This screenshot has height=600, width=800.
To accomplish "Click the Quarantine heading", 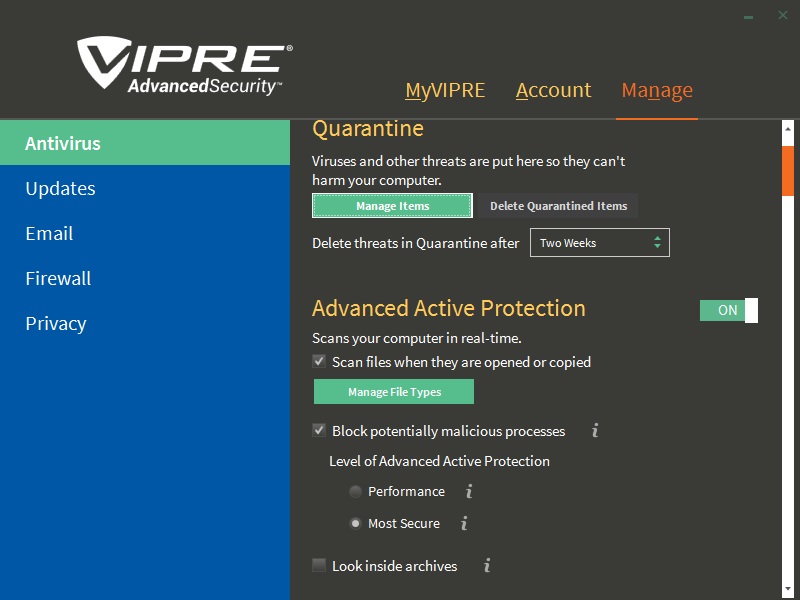I will click(x=368, y=129).
